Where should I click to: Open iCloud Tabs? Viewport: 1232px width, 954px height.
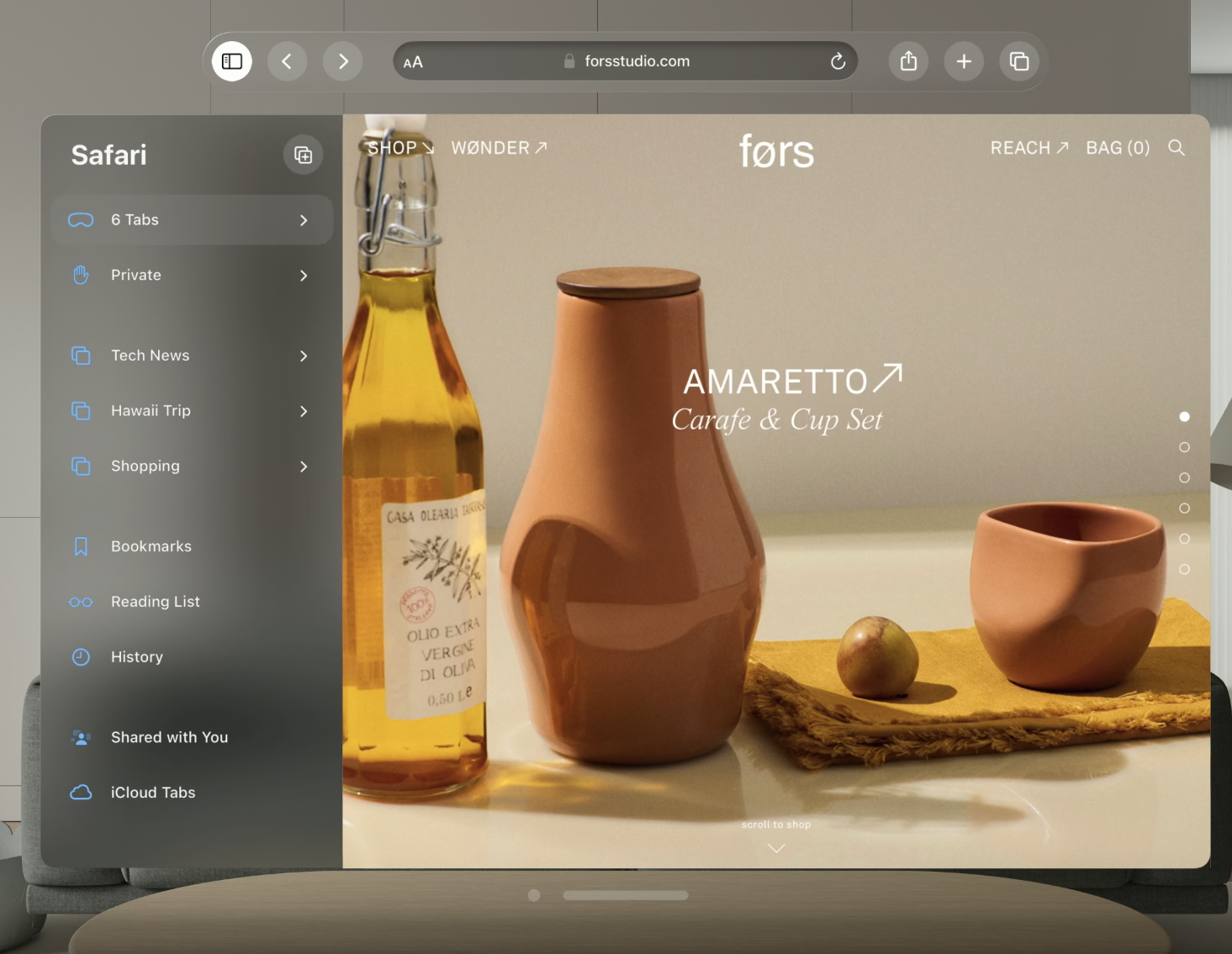coord(192,793)
